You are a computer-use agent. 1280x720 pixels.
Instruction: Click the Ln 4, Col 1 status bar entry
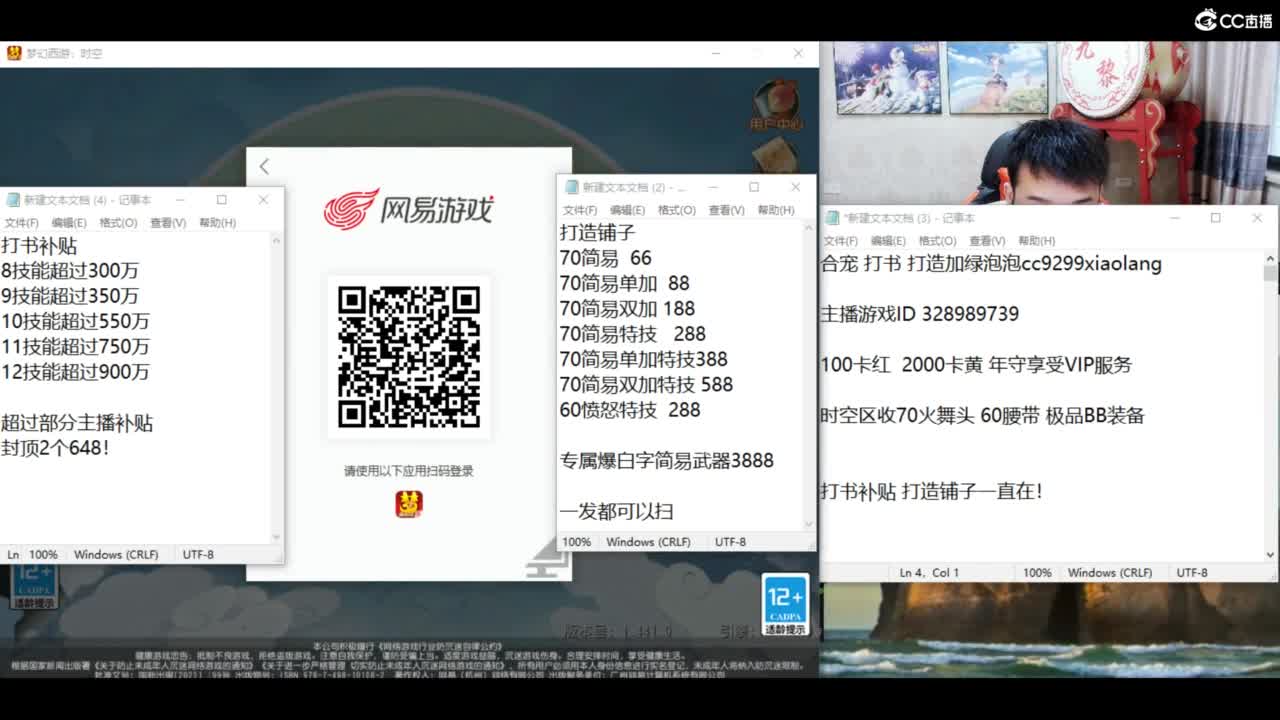click(x=929, y=573)
